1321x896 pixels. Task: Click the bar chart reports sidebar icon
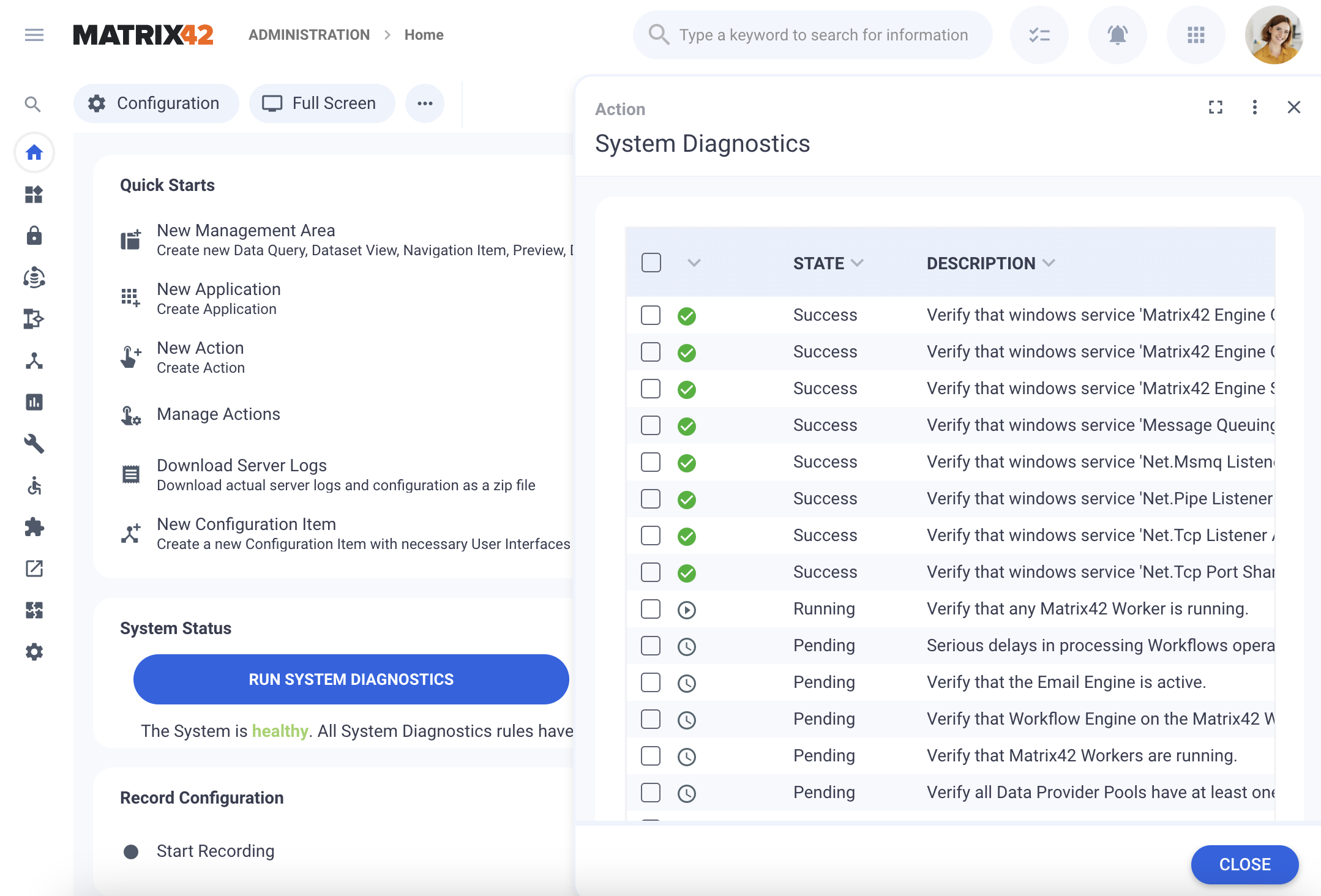(x=34, y=402)
